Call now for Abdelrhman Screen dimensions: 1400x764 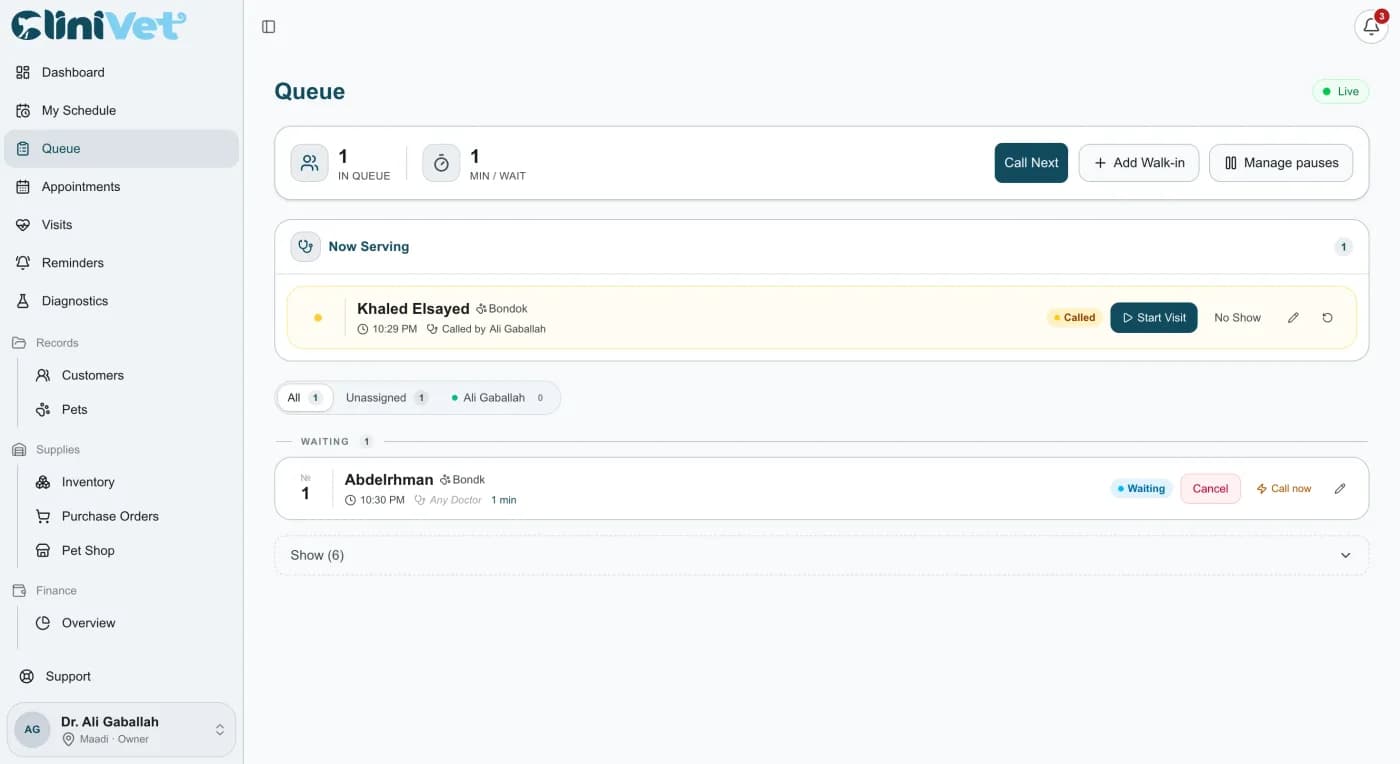[1284, 489]
